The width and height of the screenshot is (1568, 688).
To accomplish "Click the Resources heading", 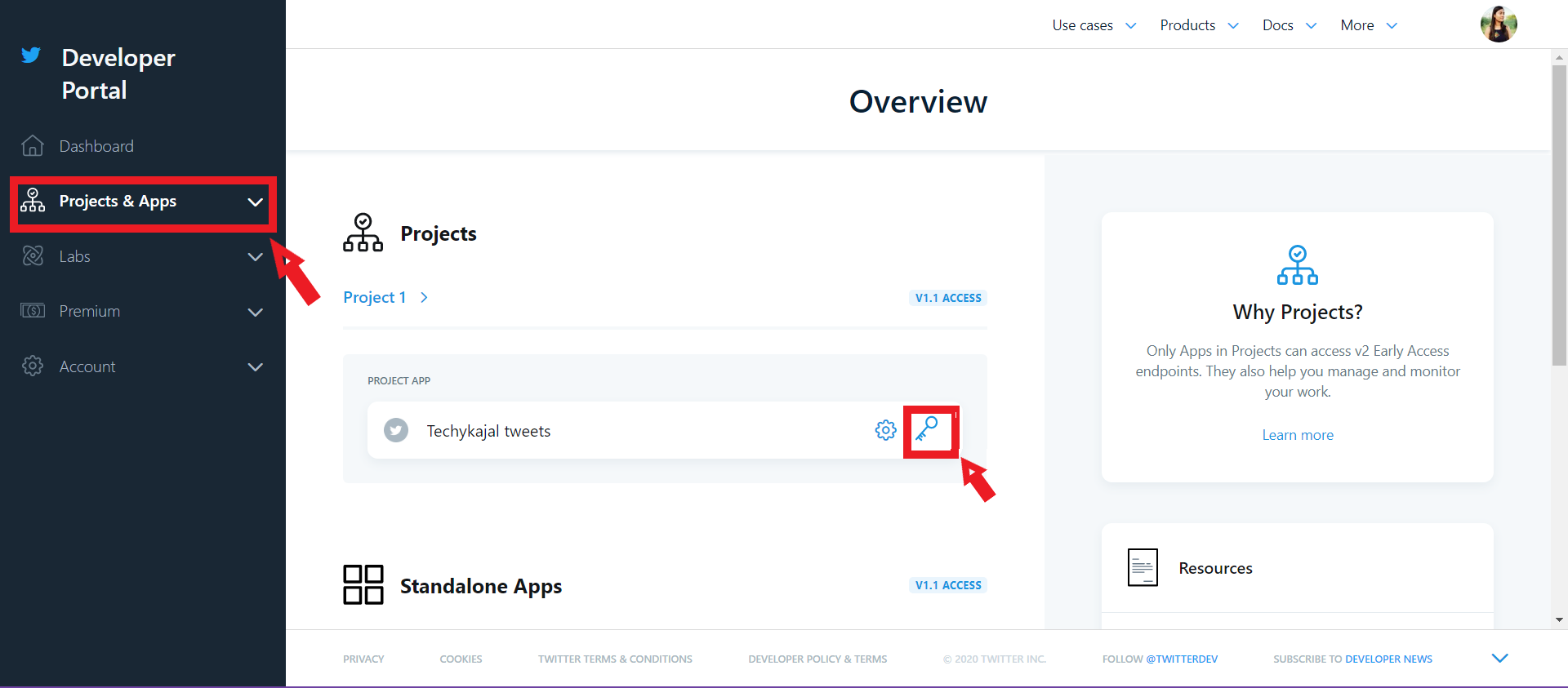I will click(x=1215, y=568).
